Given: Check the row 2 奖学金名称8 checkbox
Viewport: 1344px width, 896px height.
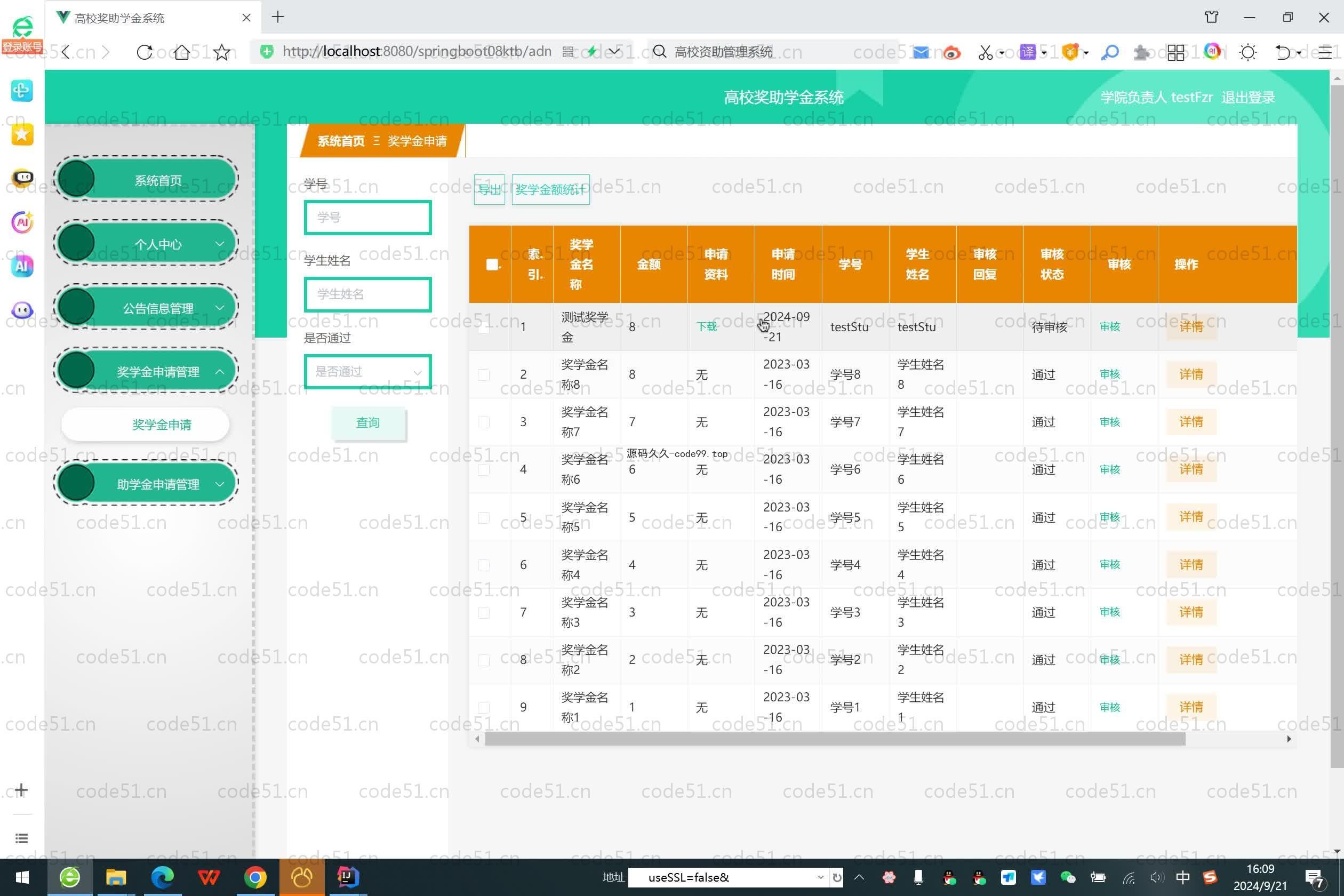Looking at the screenshot, I should coord(483,374).
